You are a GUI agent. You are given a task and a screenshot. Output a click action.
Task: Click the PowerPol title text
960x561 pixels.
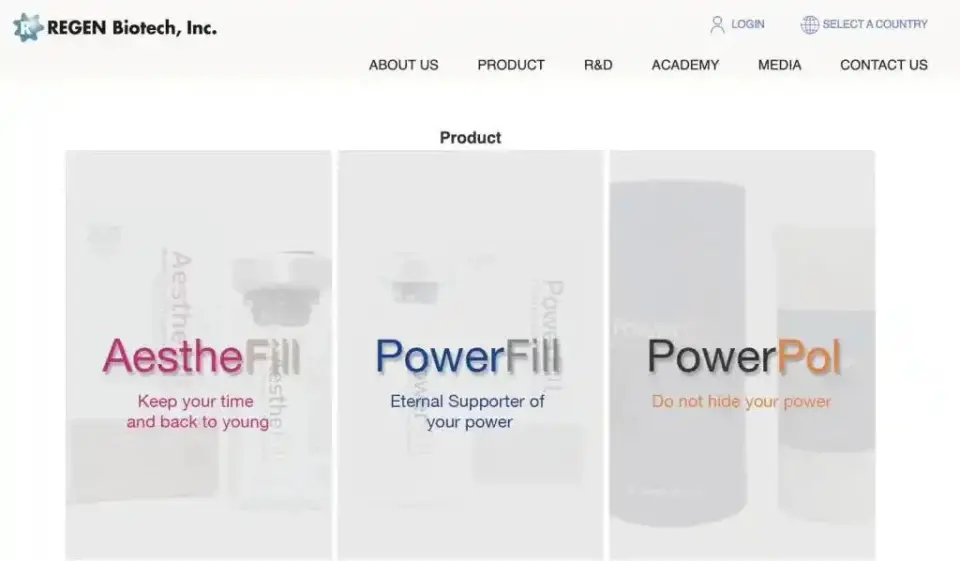pos(744,356)
